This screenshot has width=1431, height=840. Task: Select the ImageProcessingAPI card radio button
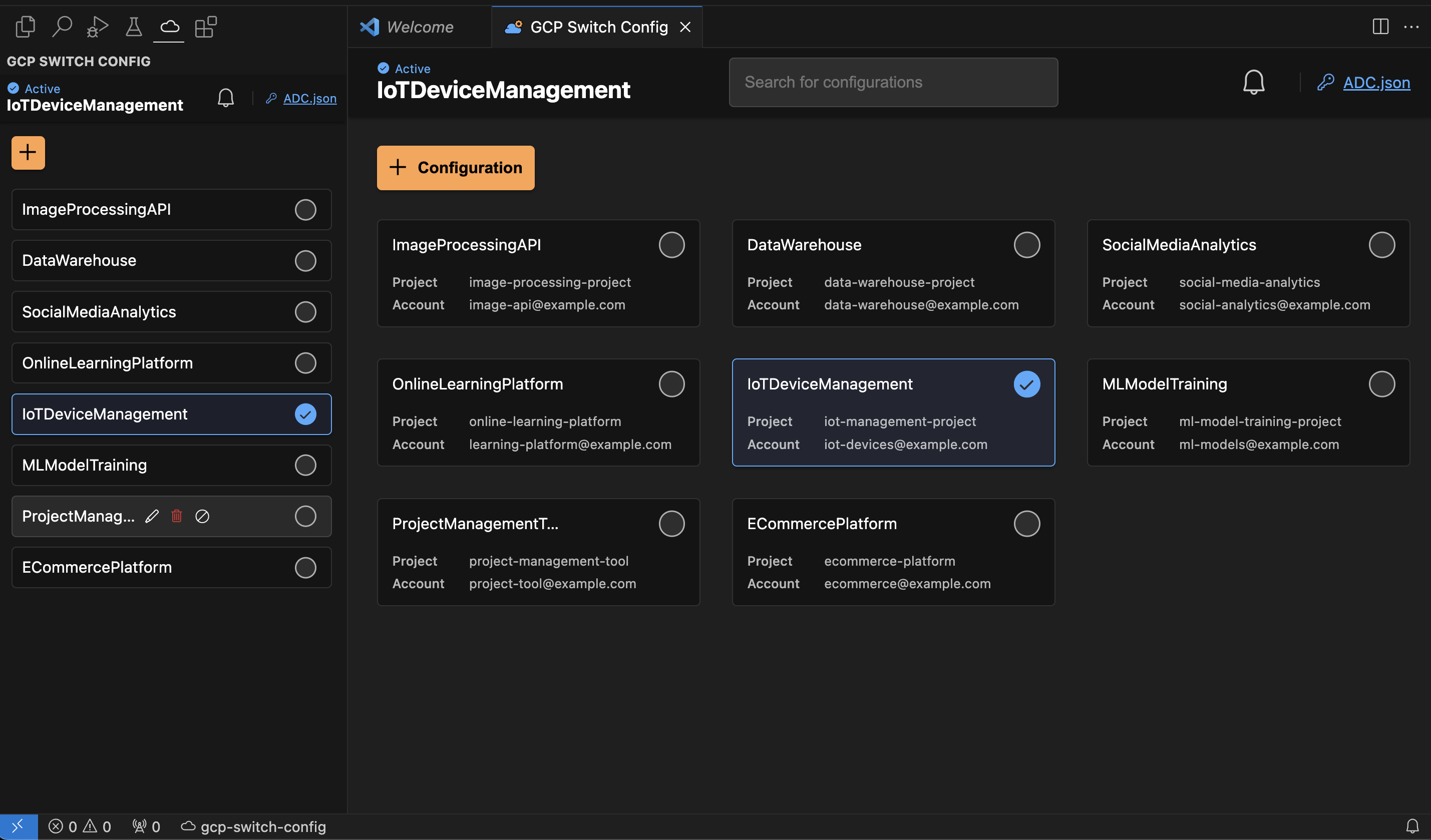672,245
